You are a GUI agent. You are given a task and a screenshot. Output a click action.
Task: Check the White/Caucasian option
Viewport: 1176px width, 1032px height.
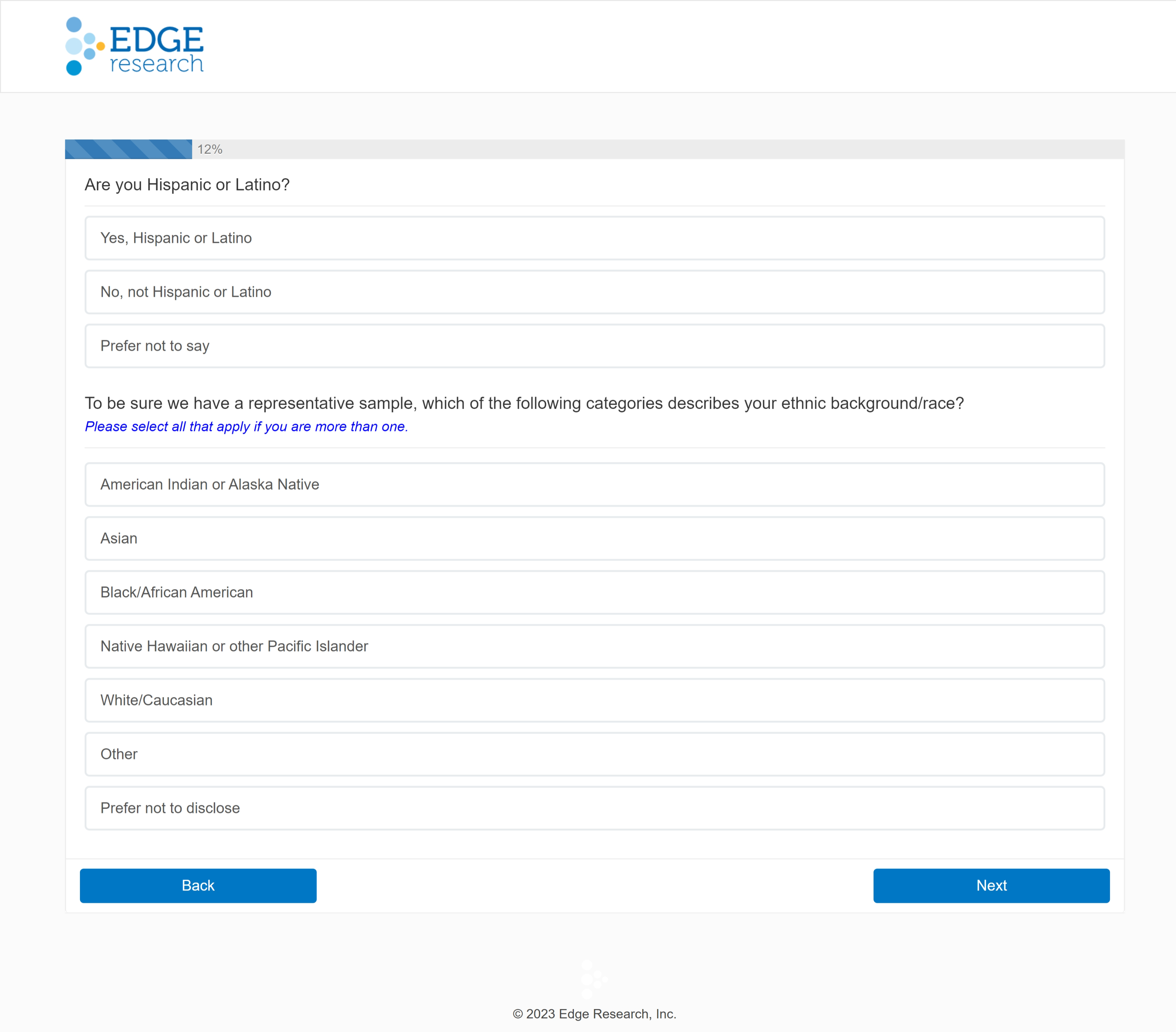[594, 700]
